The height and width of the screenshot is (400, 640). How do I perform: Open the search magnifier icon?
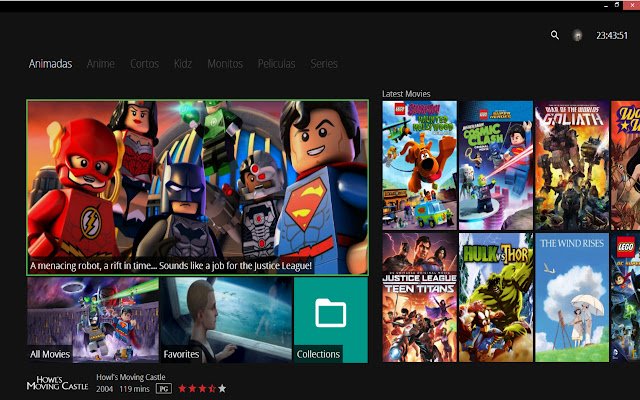[555, 35]
